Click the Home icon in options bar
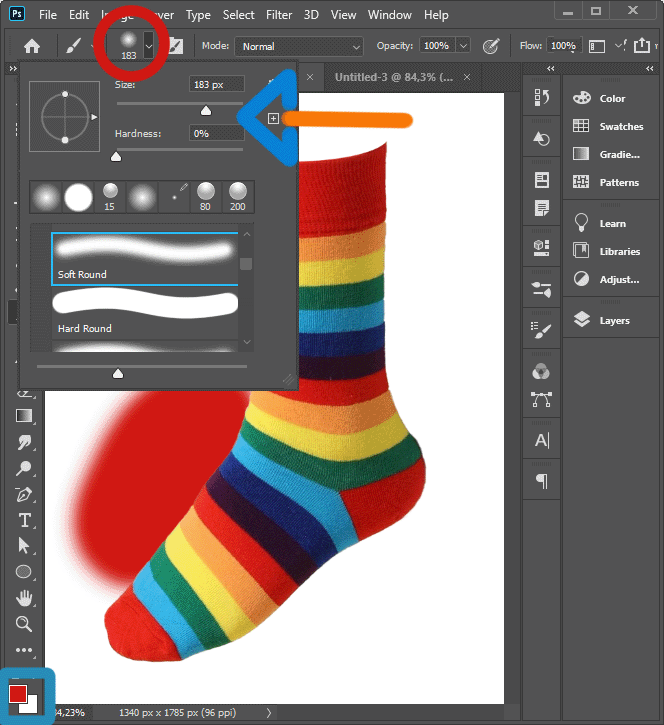664x725 pixels. coord(32,46)
